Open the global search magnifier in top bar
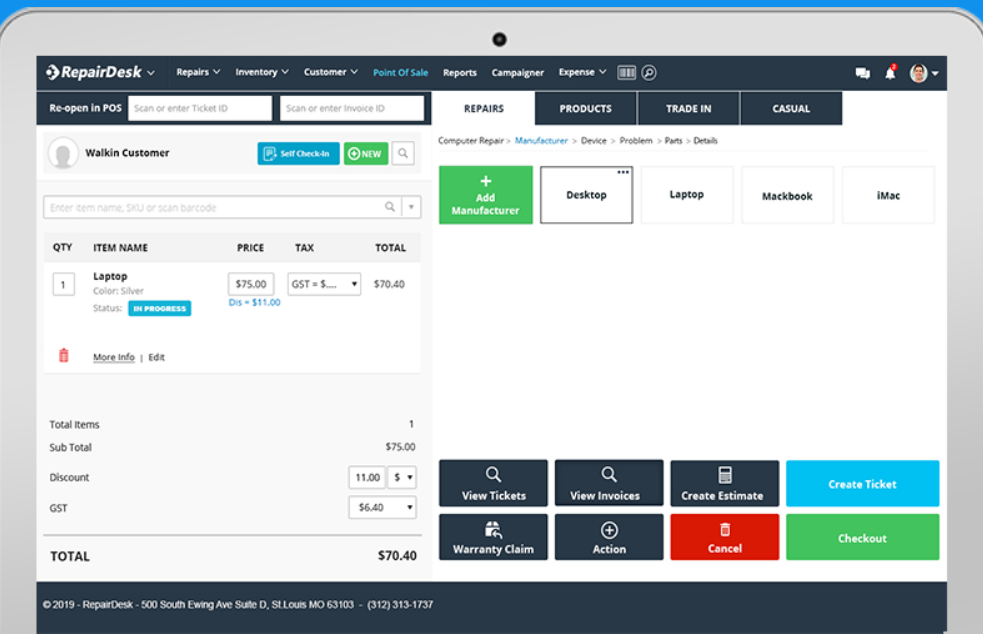983x641 pixels. click(648, 71)
